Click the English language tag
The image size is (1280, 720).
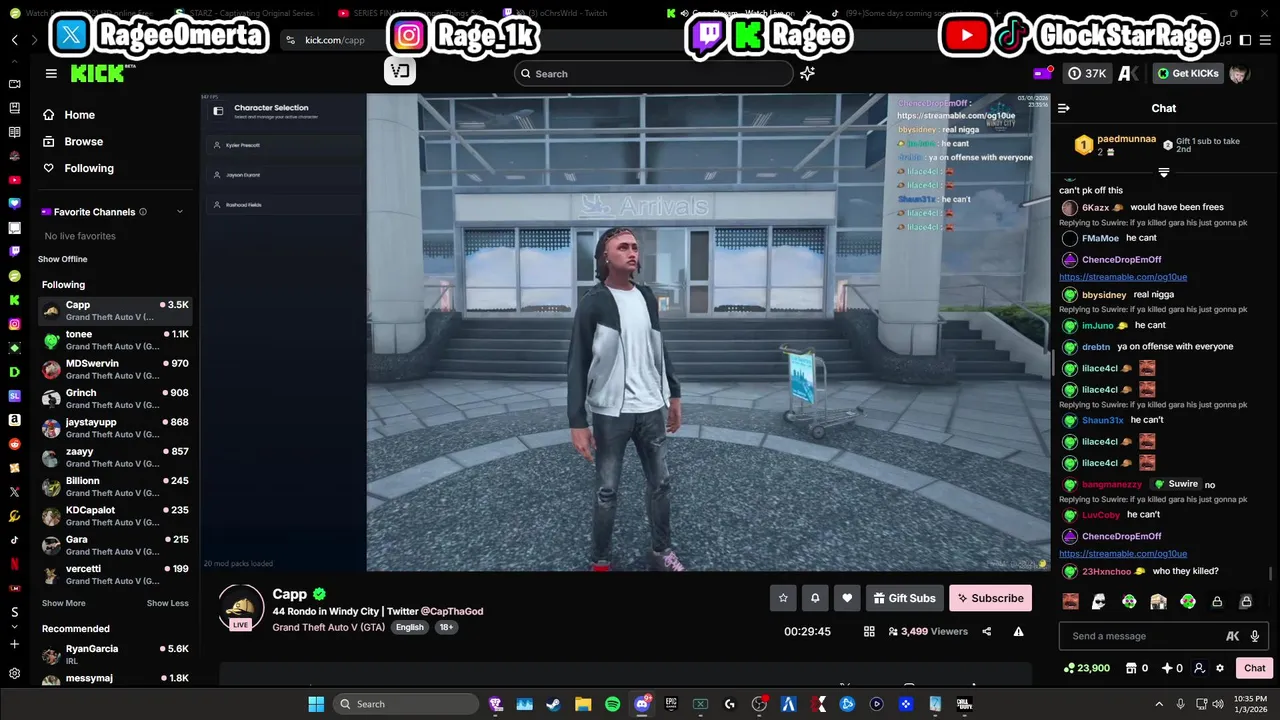tap(409, 627)
